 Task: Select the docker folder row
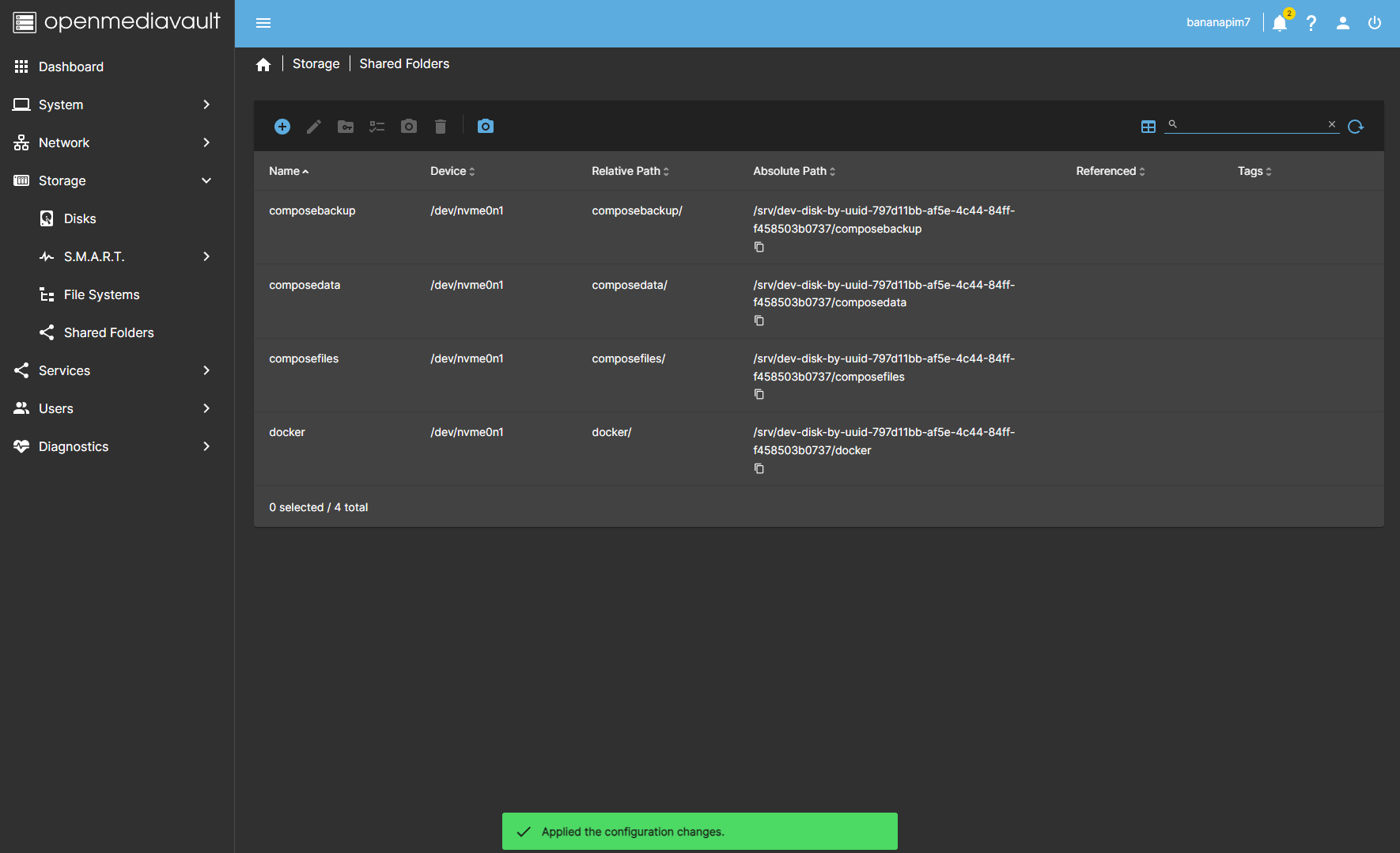pos(819,449)
